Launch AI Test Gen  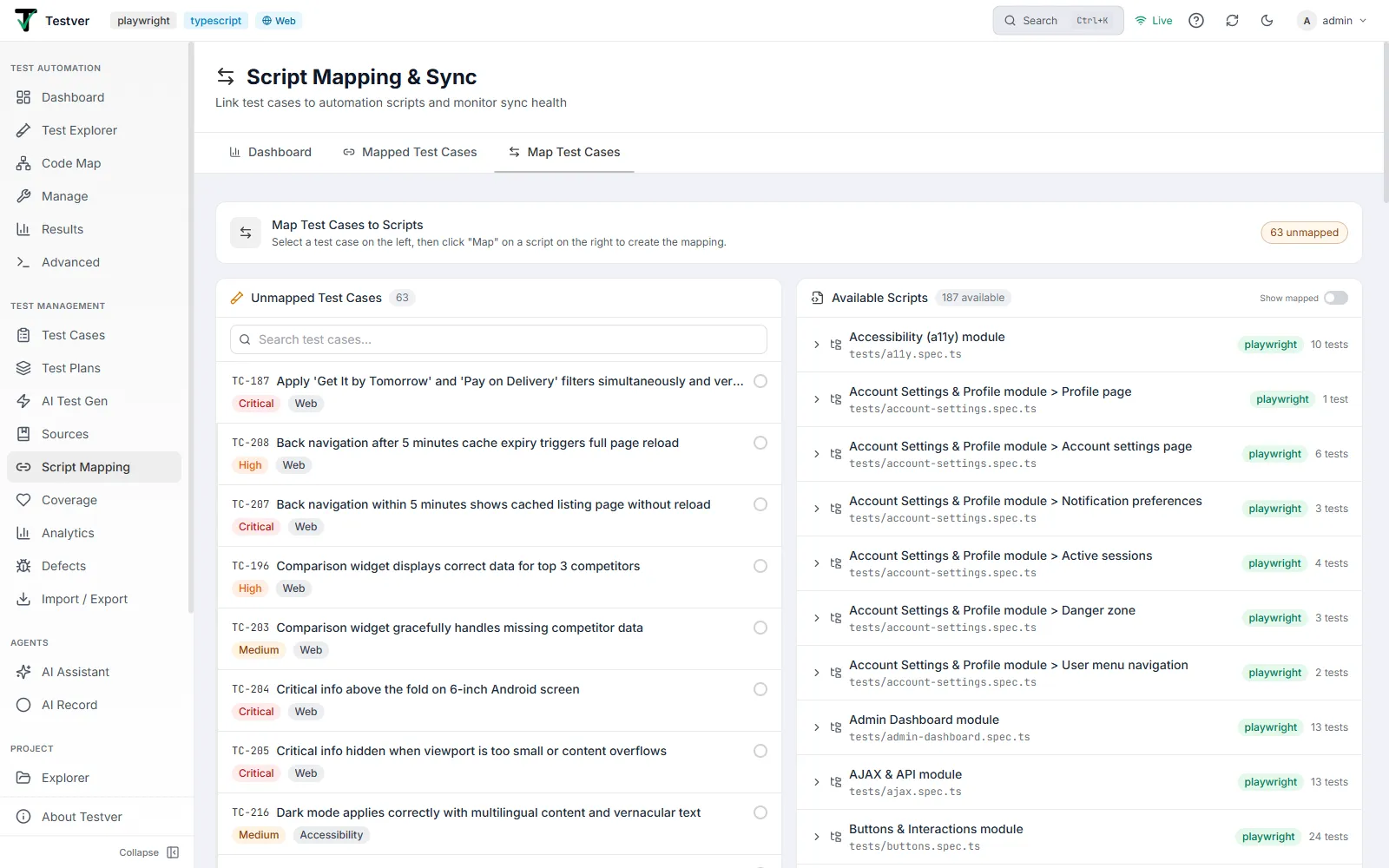[94, 401]
